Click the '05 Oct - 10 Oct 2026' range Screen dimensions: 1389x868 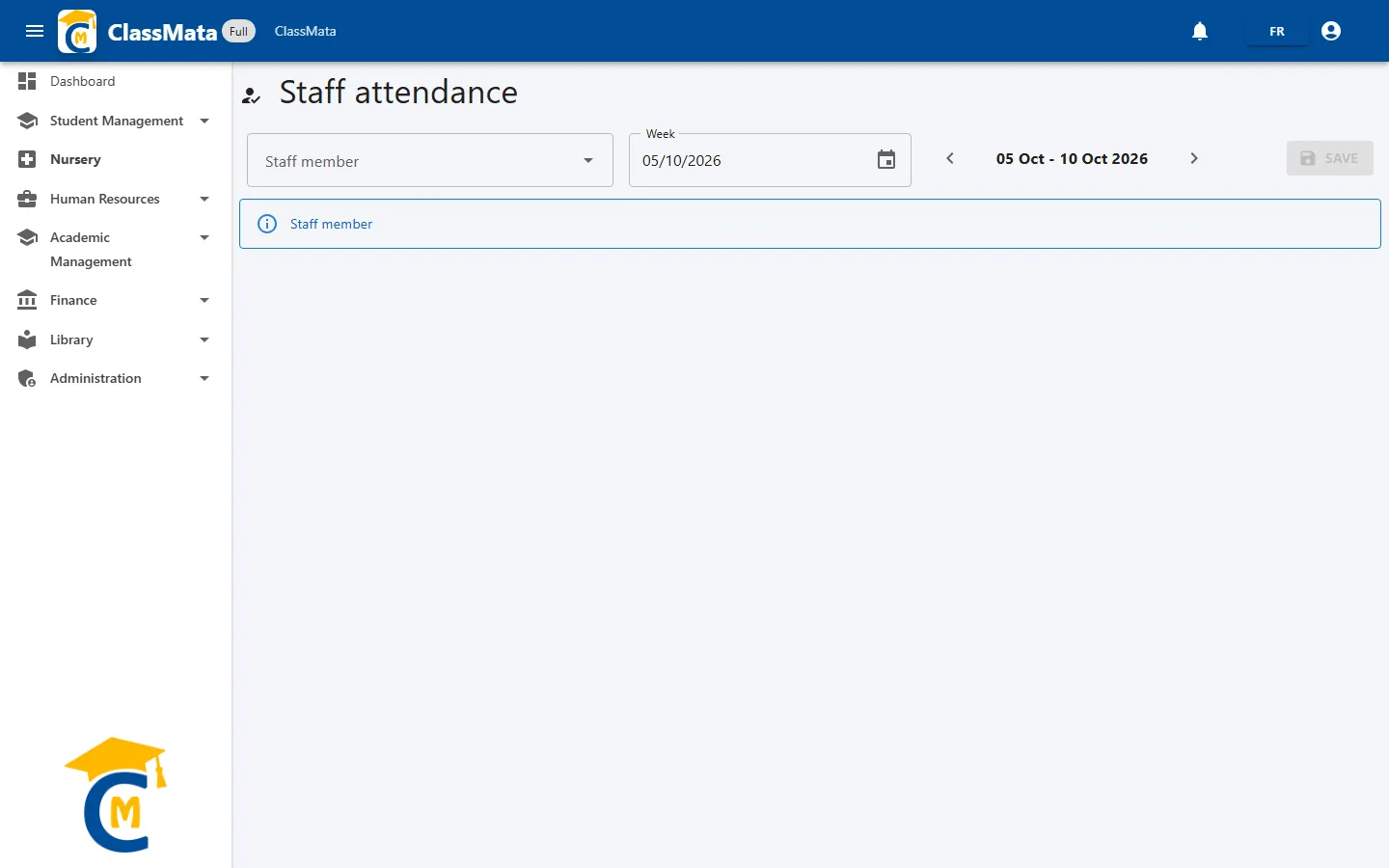1072,158
